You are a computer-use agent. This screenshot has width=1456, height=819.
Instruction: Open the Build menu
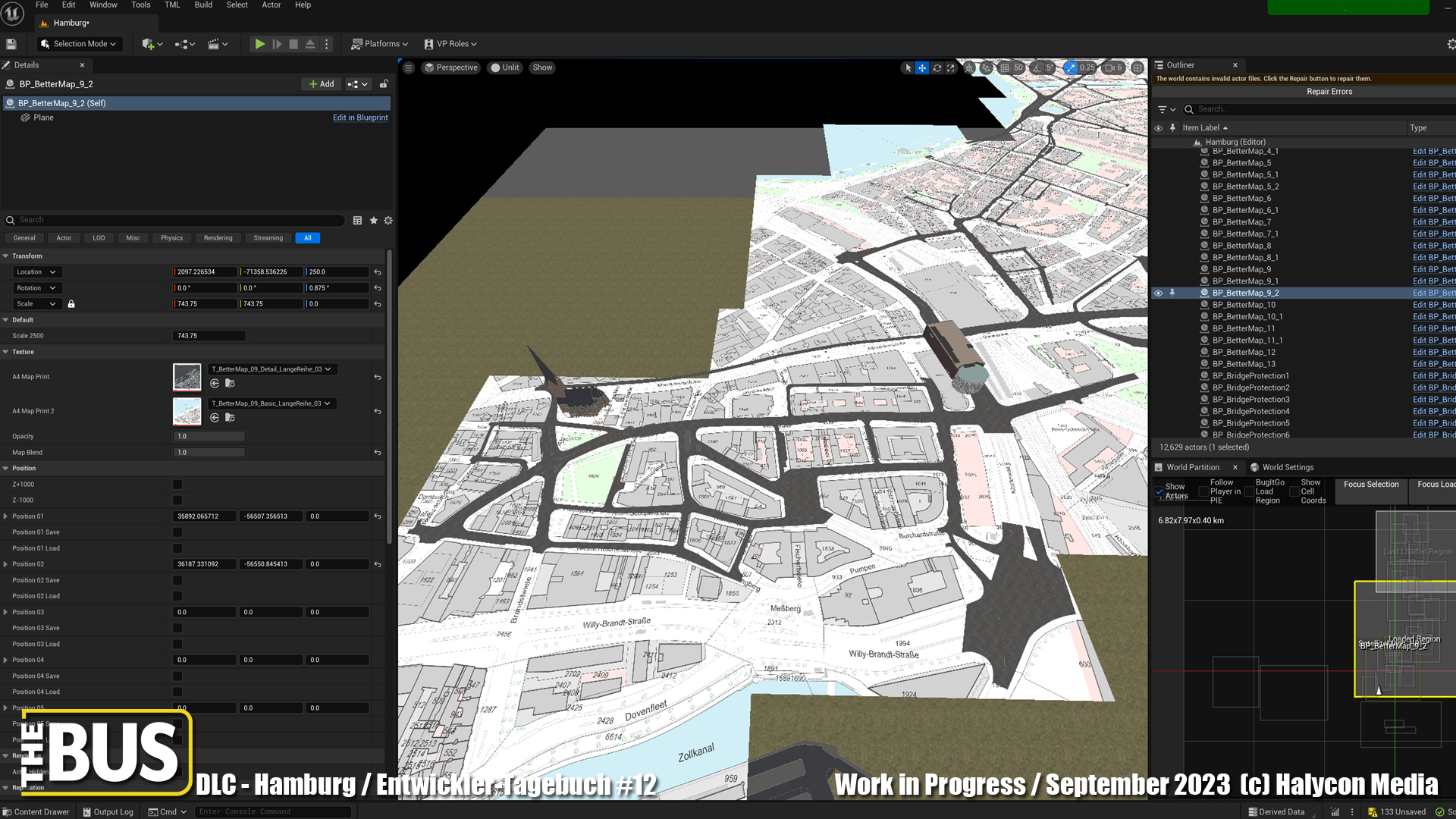tap(203, 5)
